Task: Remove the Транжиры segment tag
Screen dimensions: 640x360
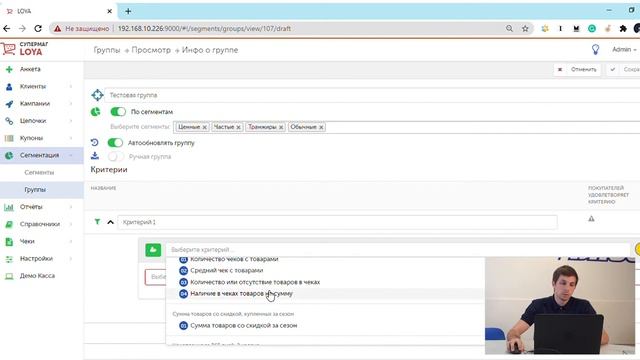Action: tap(281, 127)
